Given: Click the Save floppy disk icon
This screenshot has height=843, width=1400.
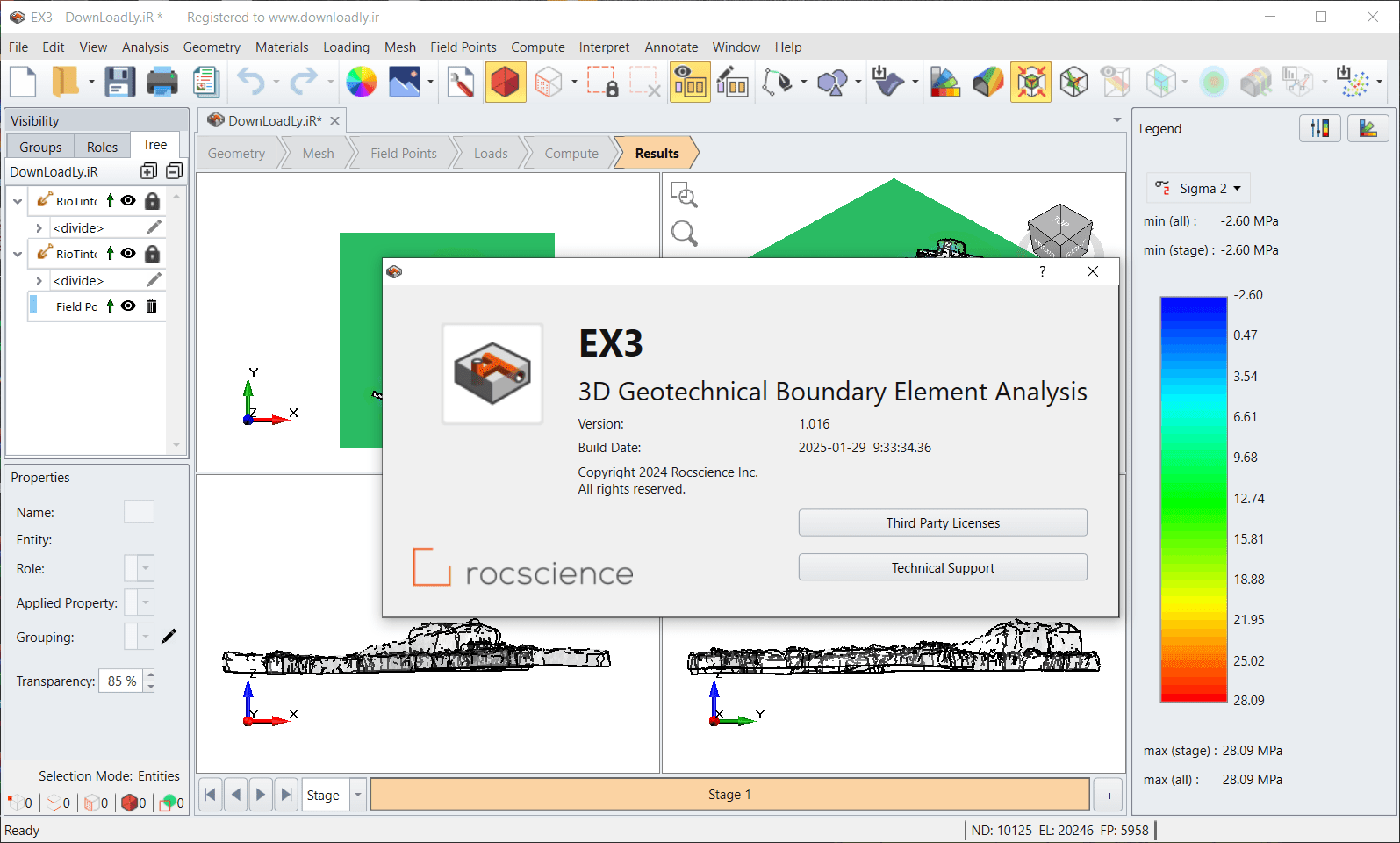Looking at the screenshot, I should [x=119, y=83].
